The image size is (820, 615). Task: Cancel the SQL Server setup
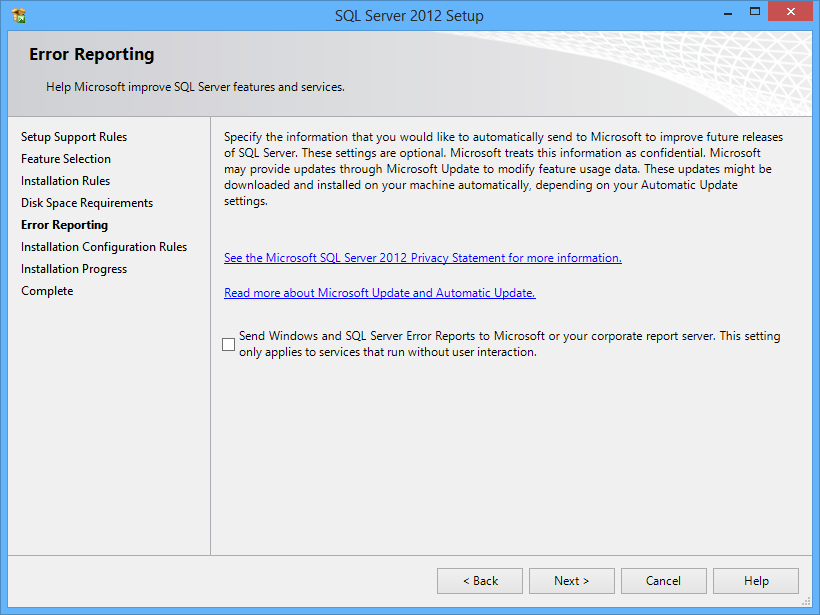tap(664, 581)
